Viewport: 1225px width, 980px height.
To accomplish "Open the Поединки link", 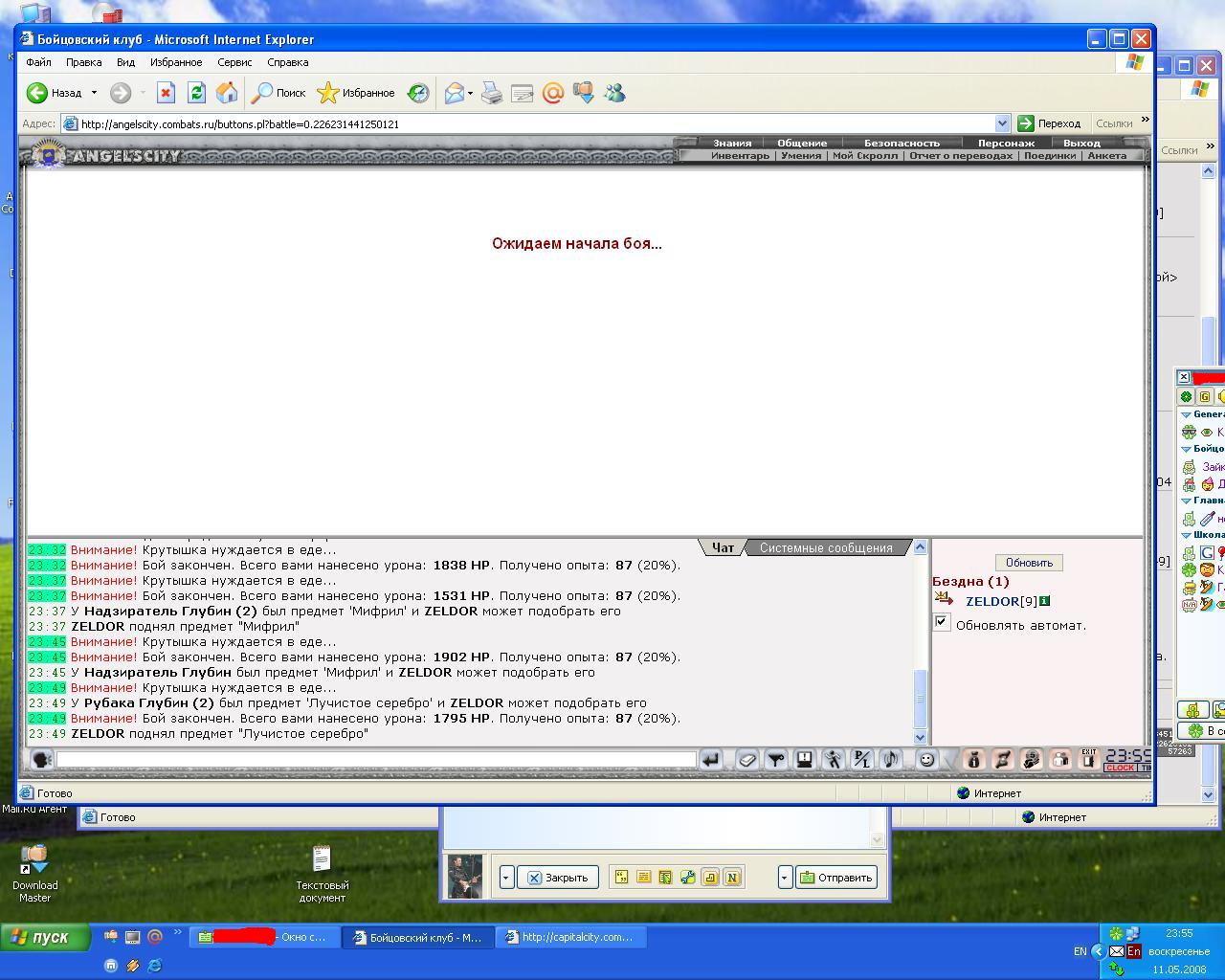I will [1050, 155].
